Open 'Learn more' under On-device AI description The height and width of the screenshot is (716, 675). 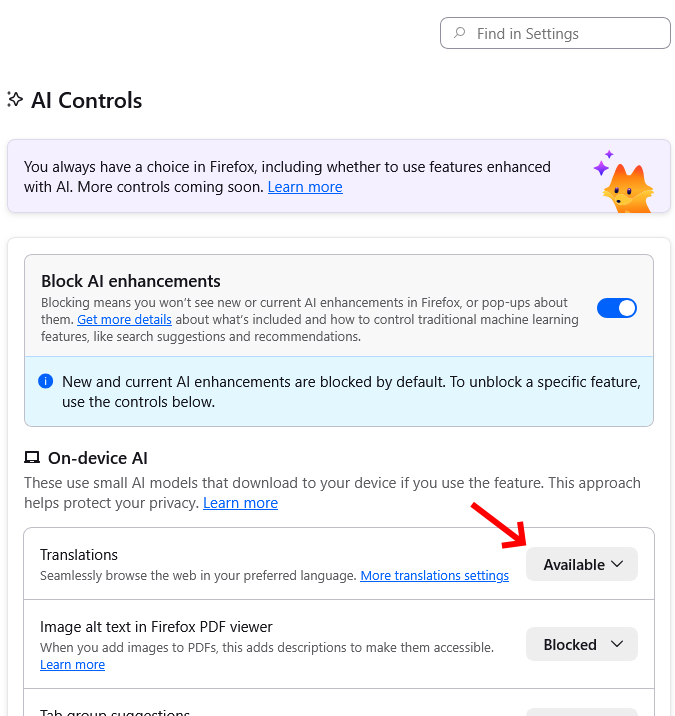click(x=240, y=503)
